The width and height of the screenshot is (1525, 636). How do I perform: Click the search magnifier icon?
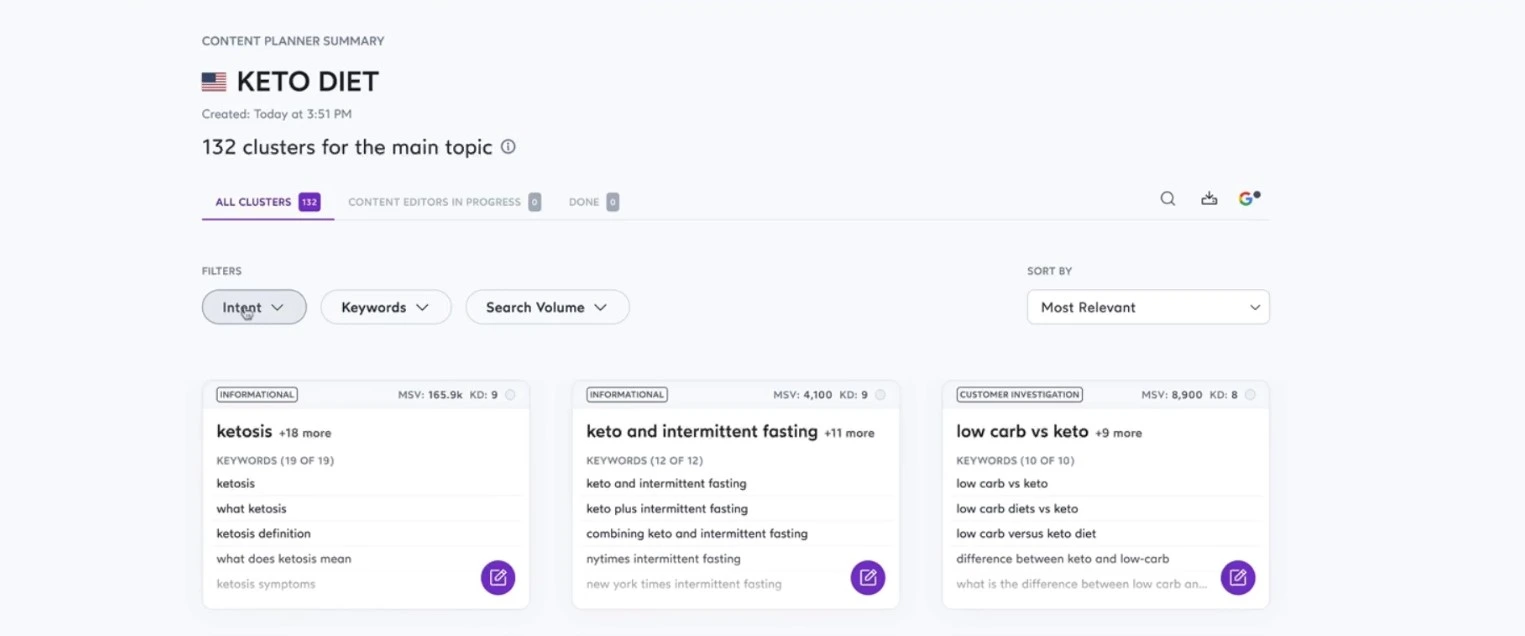[1167, 199]
